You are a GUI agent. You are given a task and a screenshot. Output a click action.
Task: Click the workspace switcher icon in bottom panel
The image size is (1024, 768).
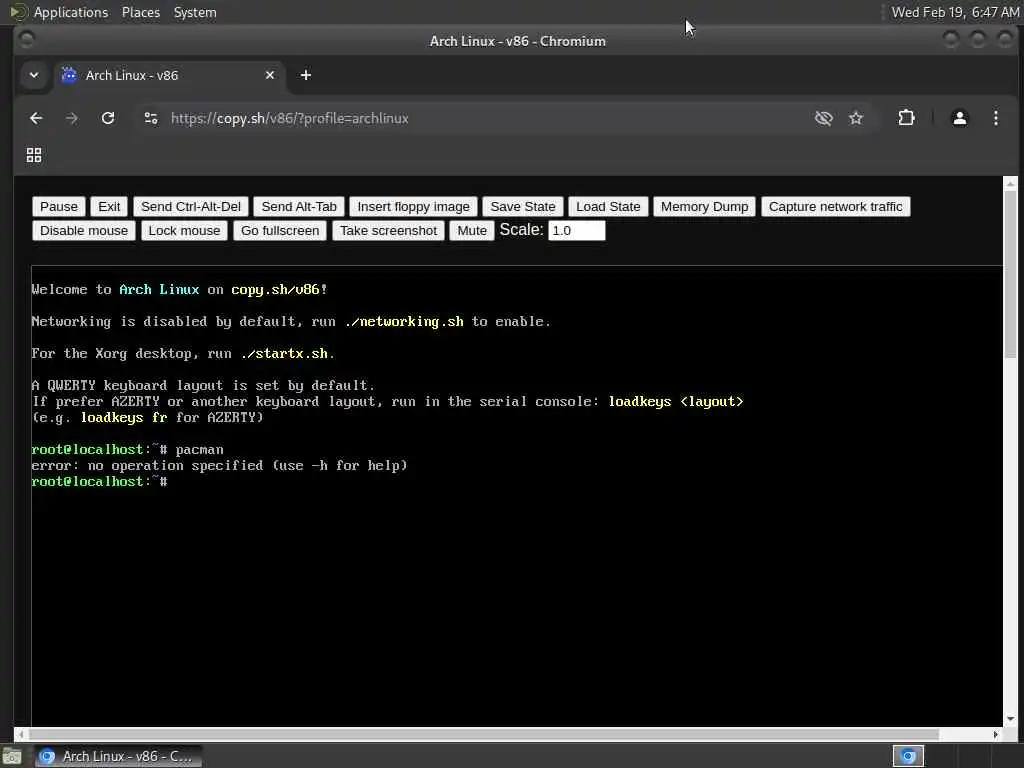point(908,756)
